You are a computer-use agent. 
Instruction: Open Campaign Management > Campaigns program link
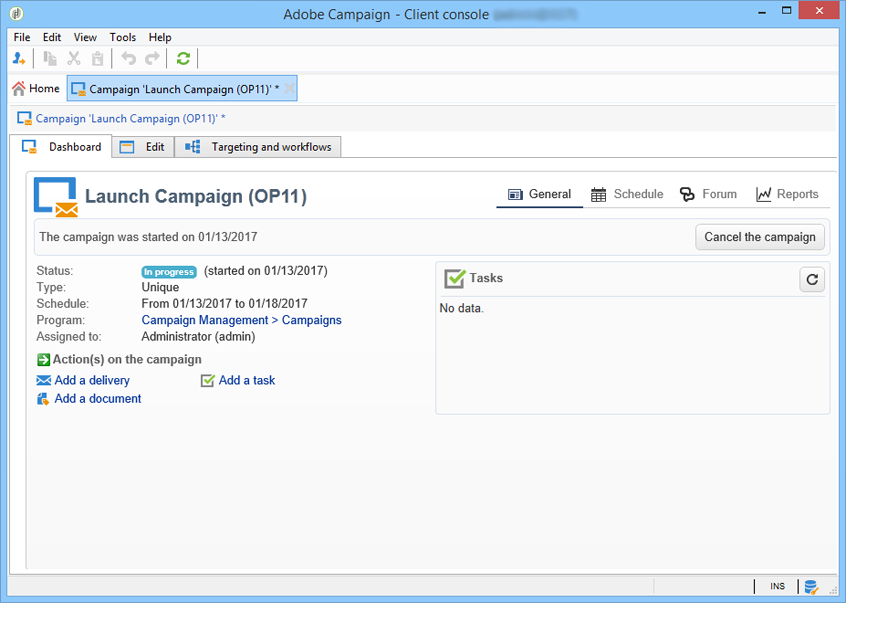[242, 320]
